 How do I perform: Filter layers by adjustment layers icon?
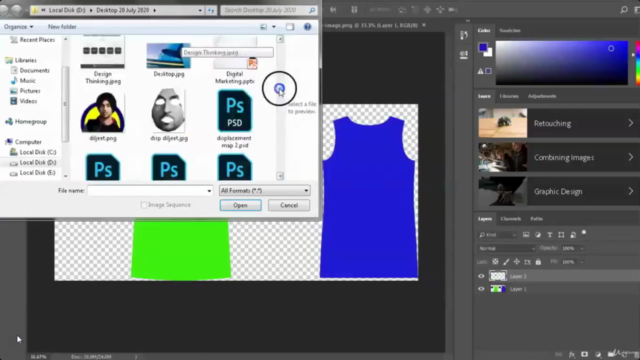click(538, 235)
